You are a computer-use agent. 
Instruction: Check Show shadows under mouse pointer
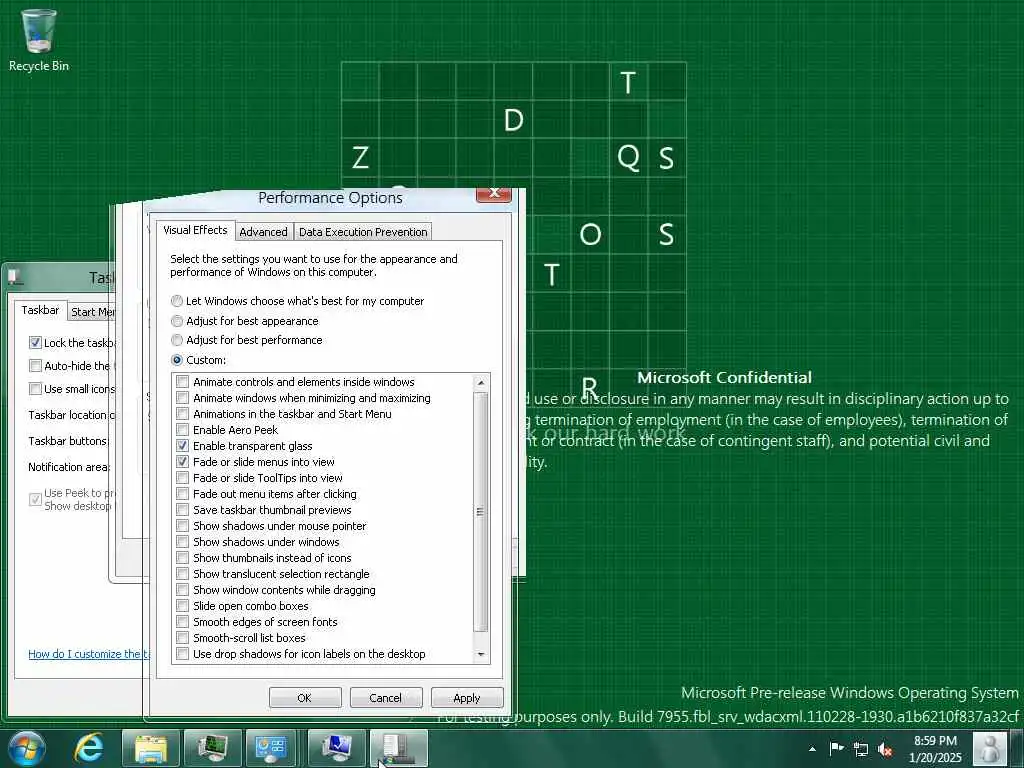[x=183, y=526]
